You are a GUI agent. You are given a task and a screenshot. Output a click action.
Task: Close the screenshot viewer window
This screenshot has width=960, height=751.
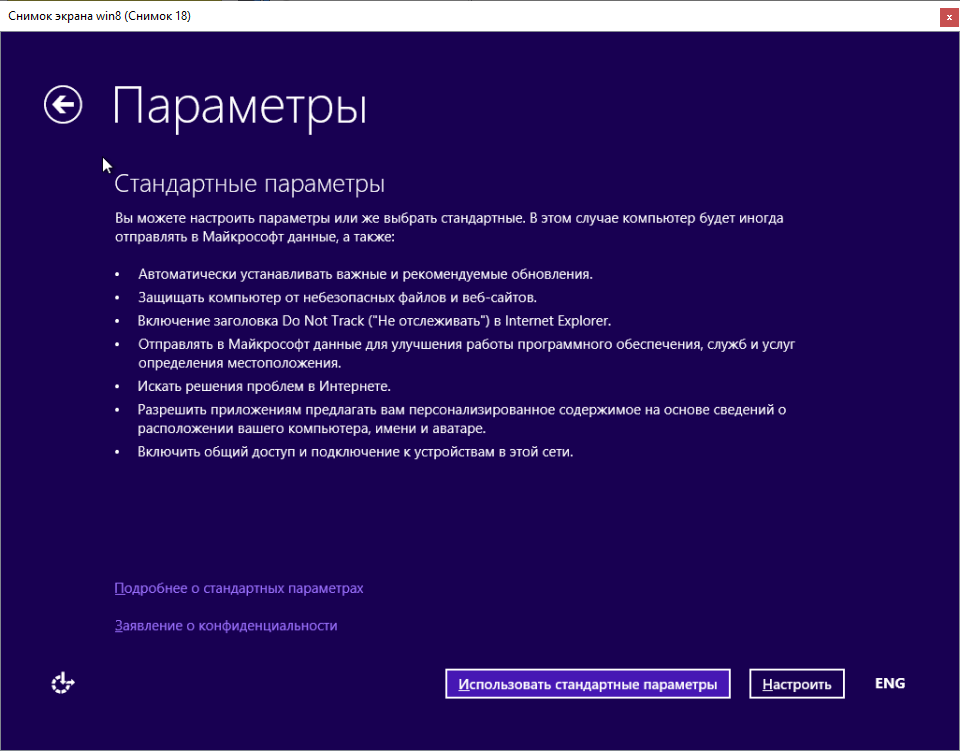[949, 17]
